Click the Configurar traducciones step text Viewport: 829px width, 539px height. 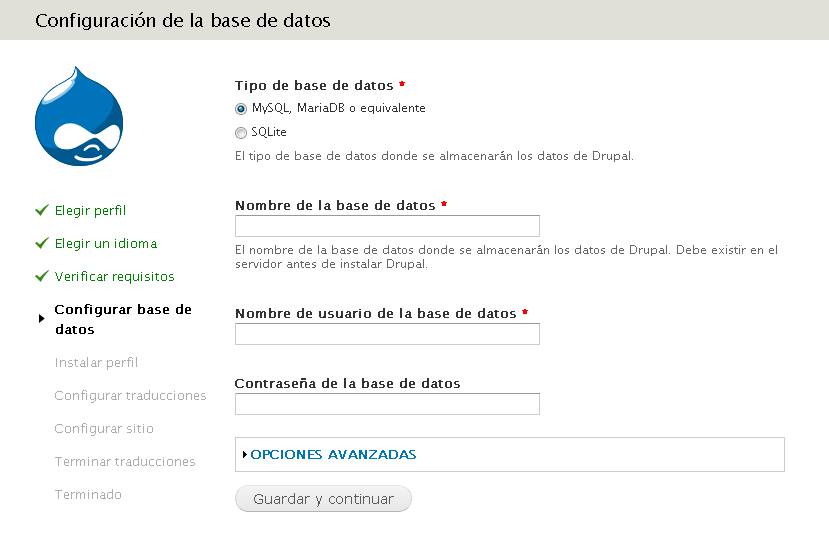[x=130, y=396]
